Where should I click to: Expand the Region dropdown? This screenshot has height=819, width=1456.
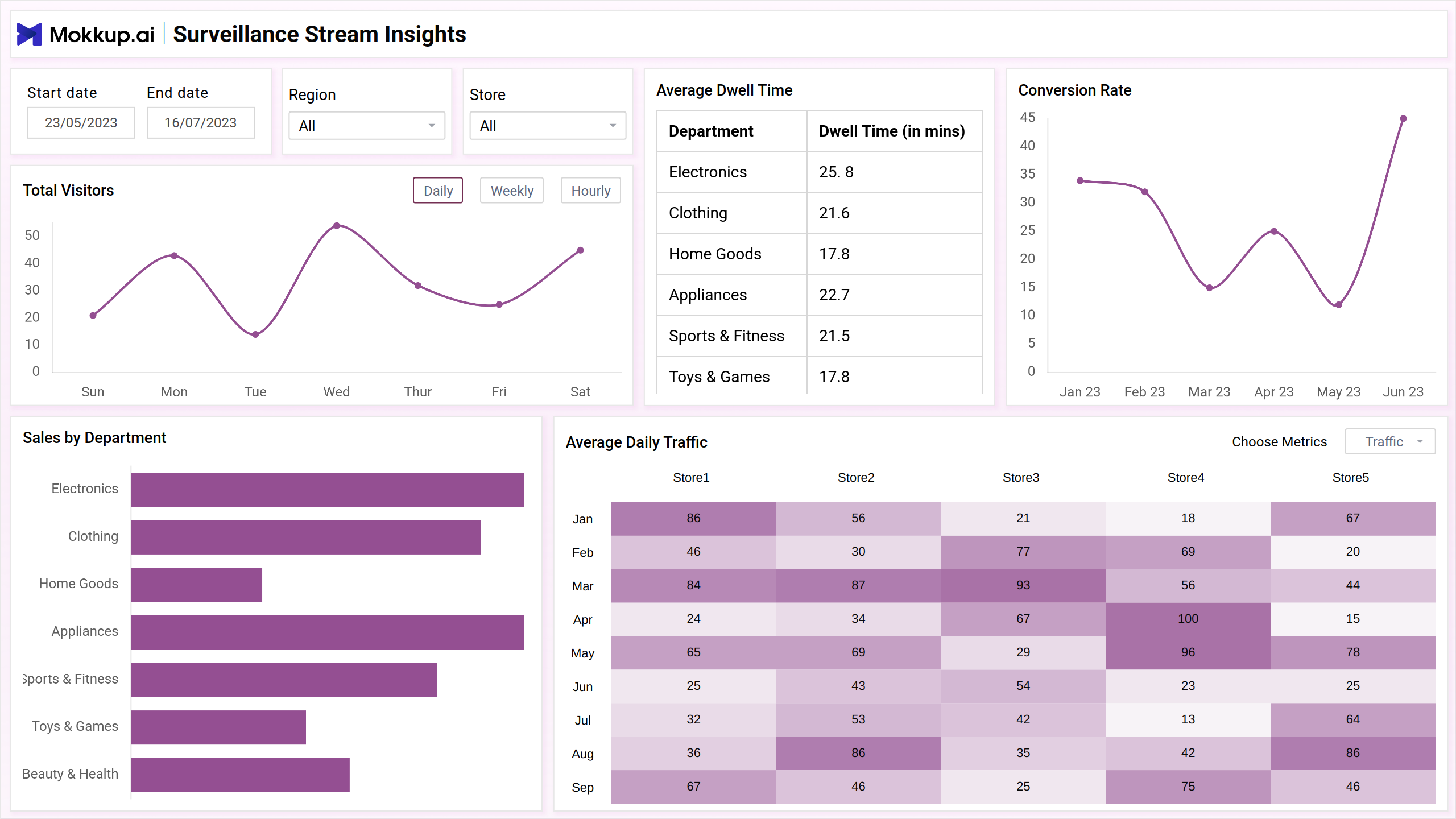(367, 126)
